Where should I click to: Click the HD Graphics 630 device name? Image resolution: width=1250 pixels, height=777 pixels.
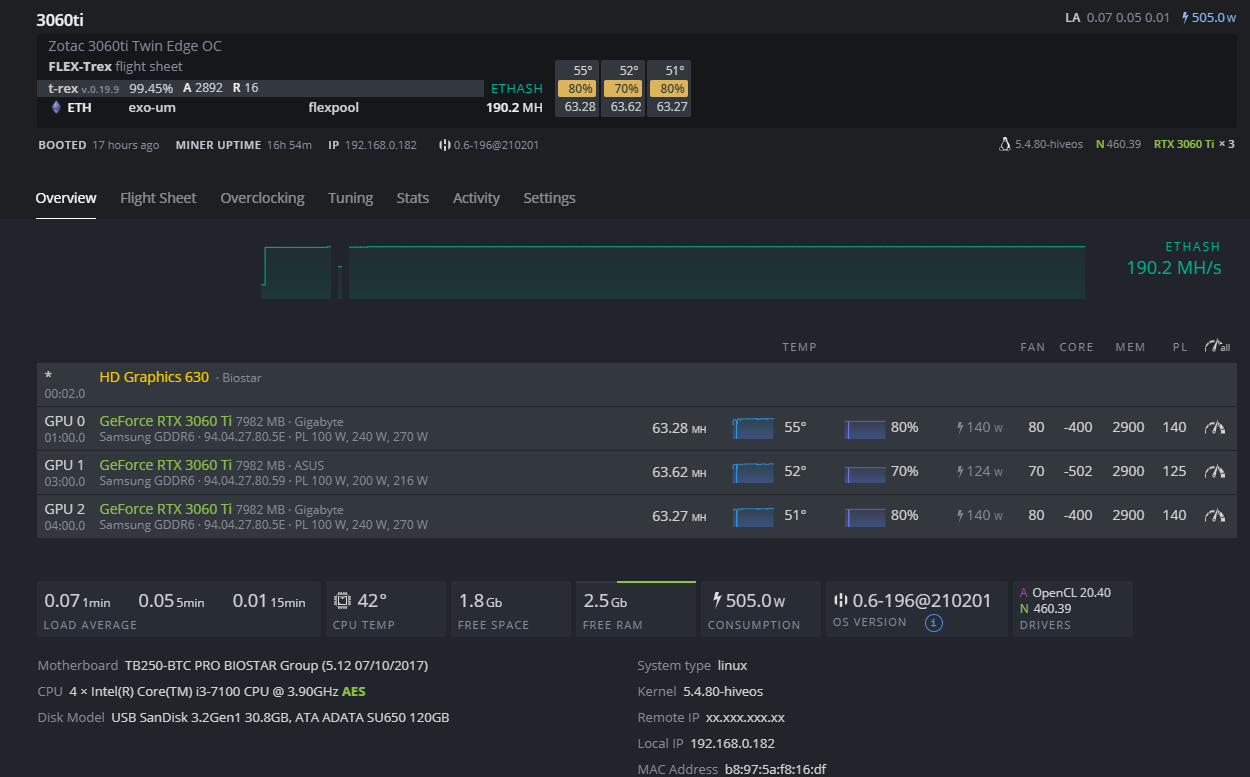tap(154, 377)
